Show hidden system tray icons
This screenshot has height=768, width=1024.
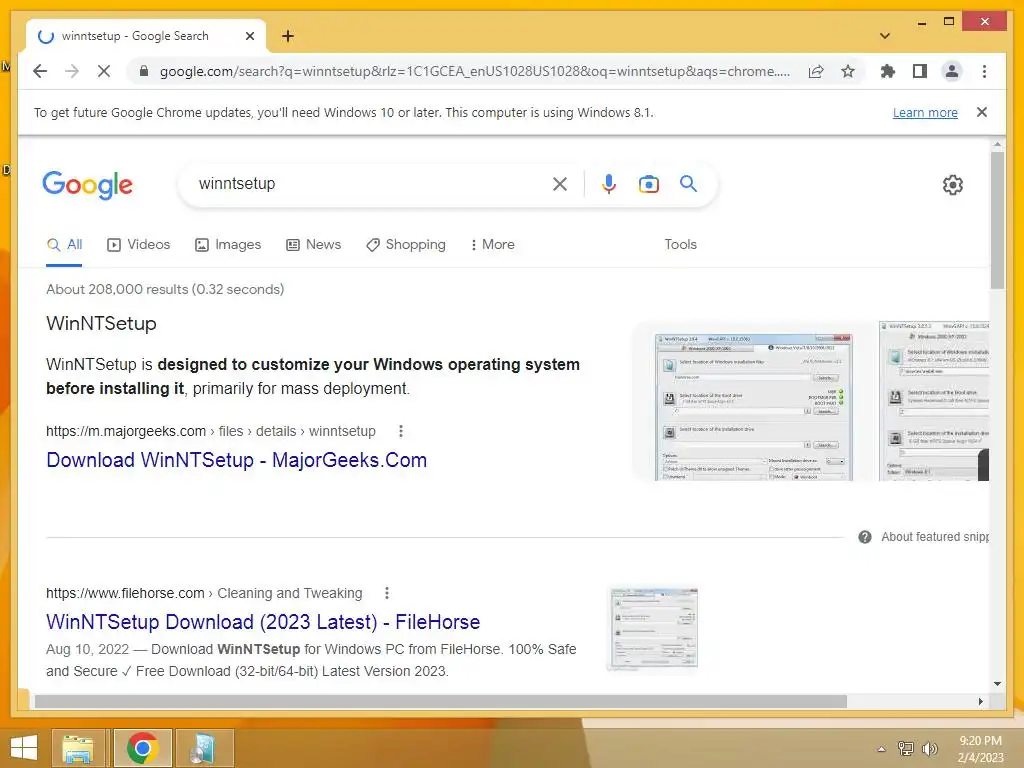pos(882,749)
